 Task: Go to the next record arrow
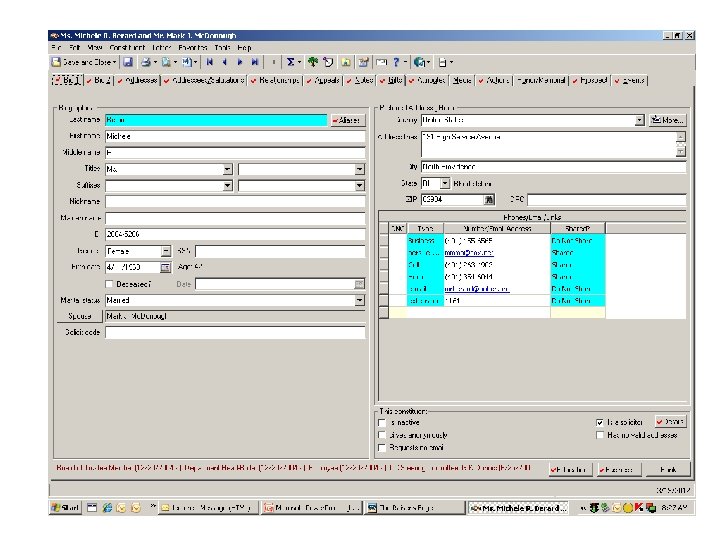tap(240, 62)
